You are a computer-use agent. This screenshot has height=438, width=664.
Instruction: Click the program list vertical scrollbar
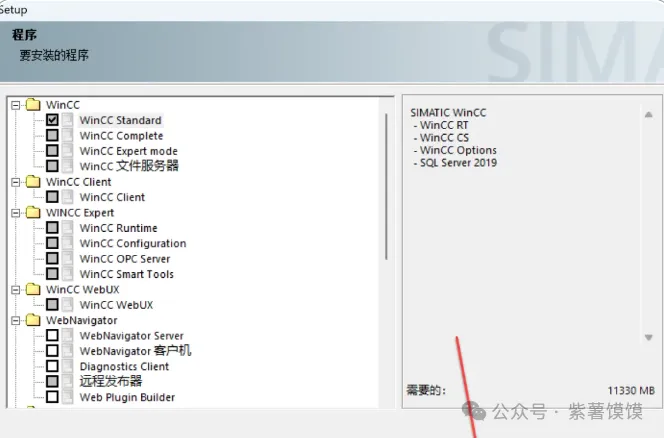click(386, 190)
